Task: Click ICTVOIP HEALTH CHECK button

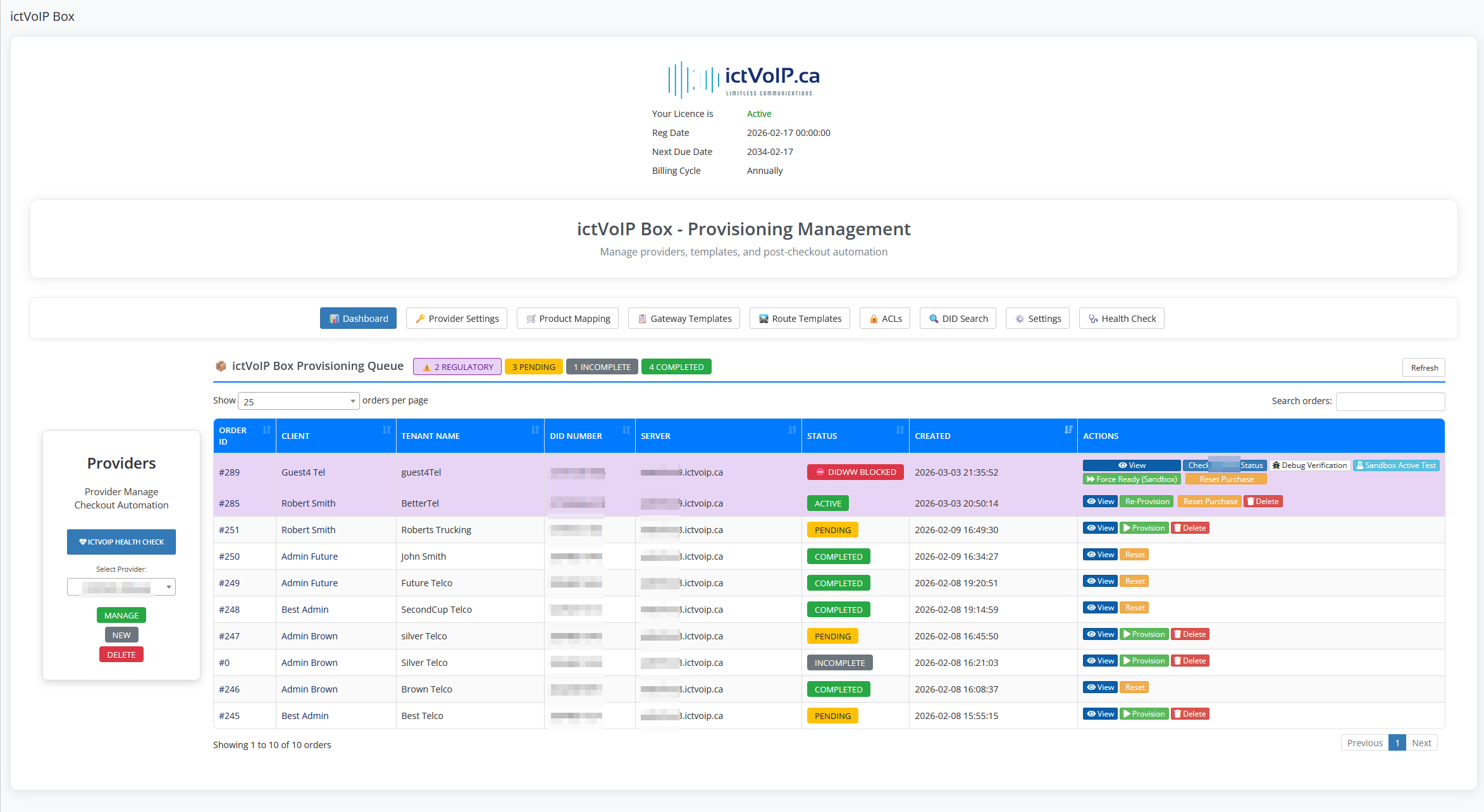Action: (x=121, y=542)
